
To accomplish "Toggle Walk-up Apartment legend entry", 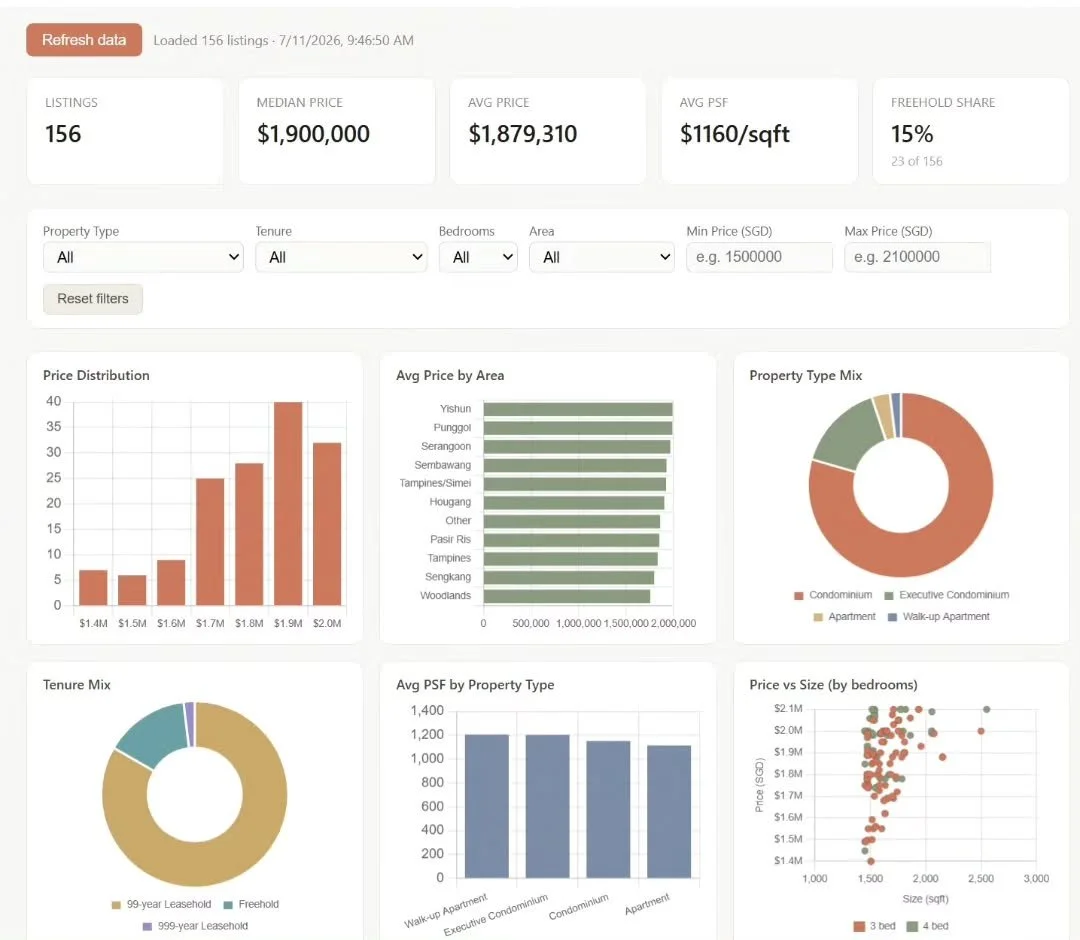I will tap(938, 617).
